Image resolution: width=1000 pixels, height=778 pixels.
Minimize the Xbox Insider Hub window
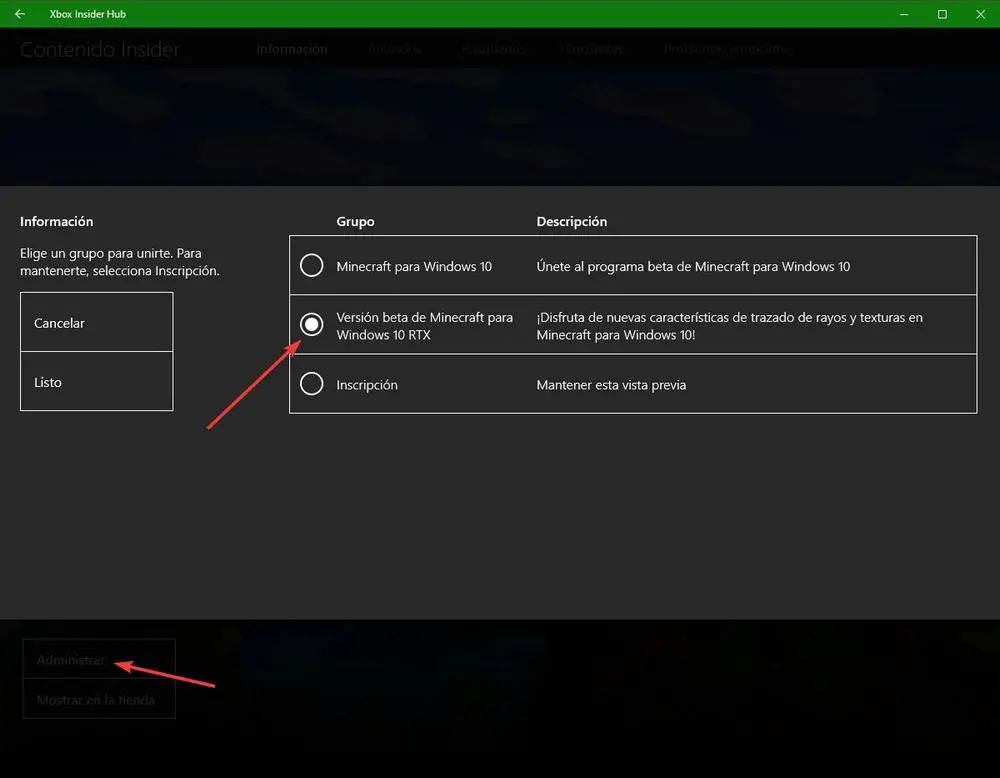(904, 13)
